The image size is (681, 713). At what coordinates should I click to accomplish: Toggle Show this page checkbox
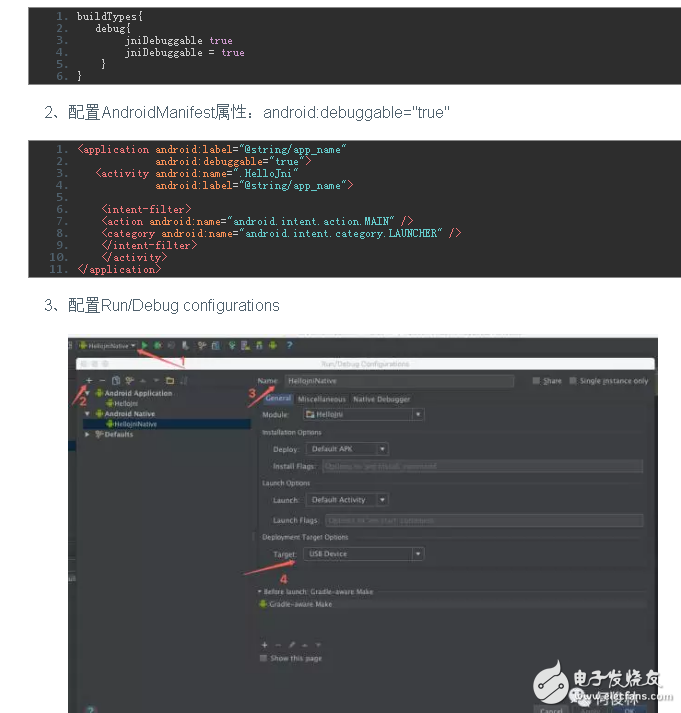[263, 658]
